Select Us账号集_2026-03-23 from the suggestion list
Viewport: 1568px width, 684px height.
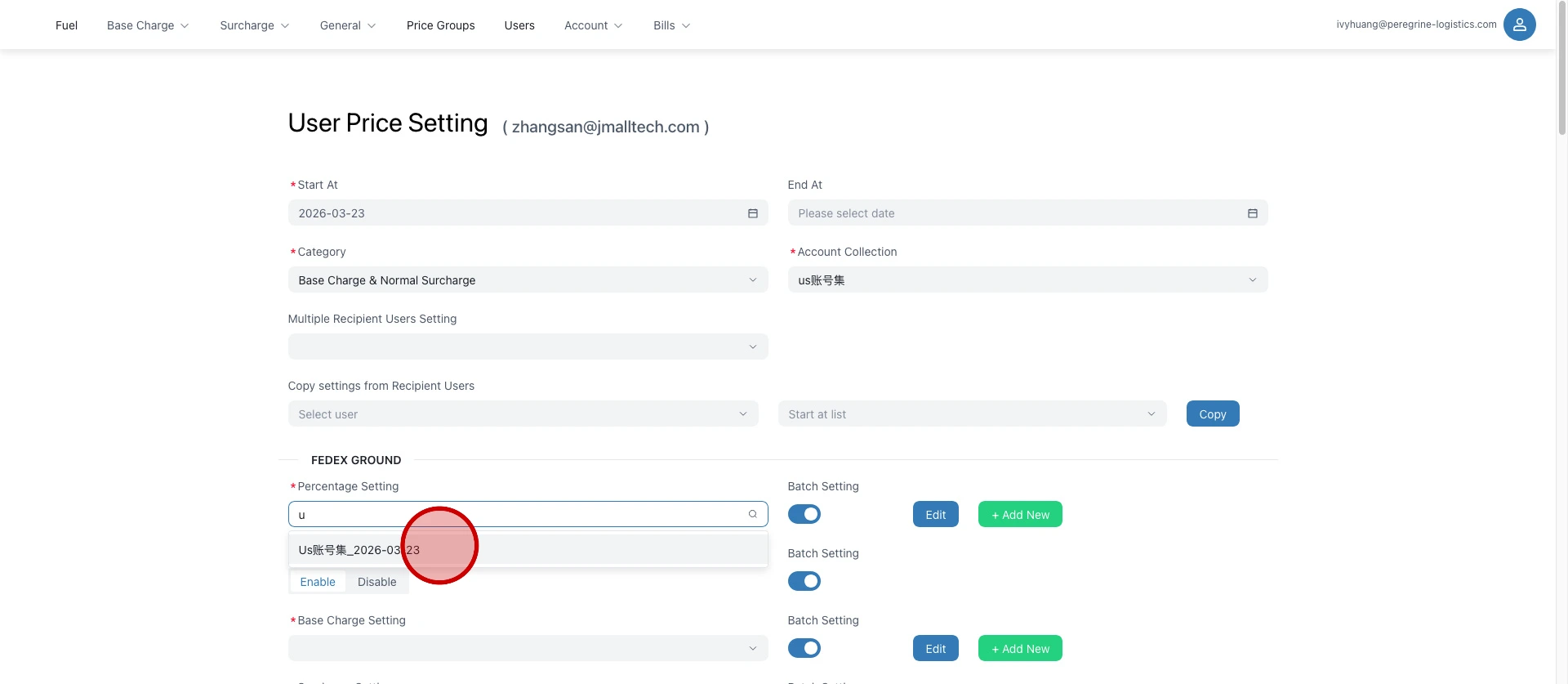click(x=359, y=550)
